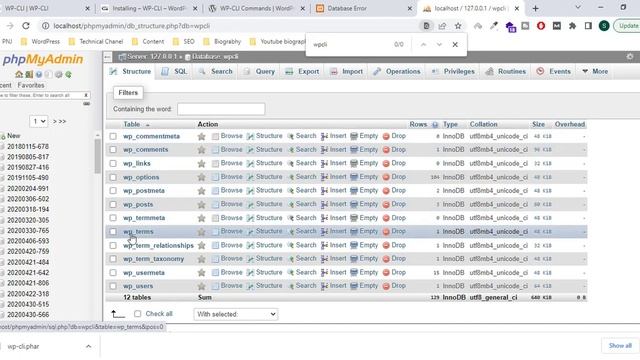This screenshot has width=640, height=360.
Task: Check the wp_commentmeta checkbox
Action: tap(113, 136)
